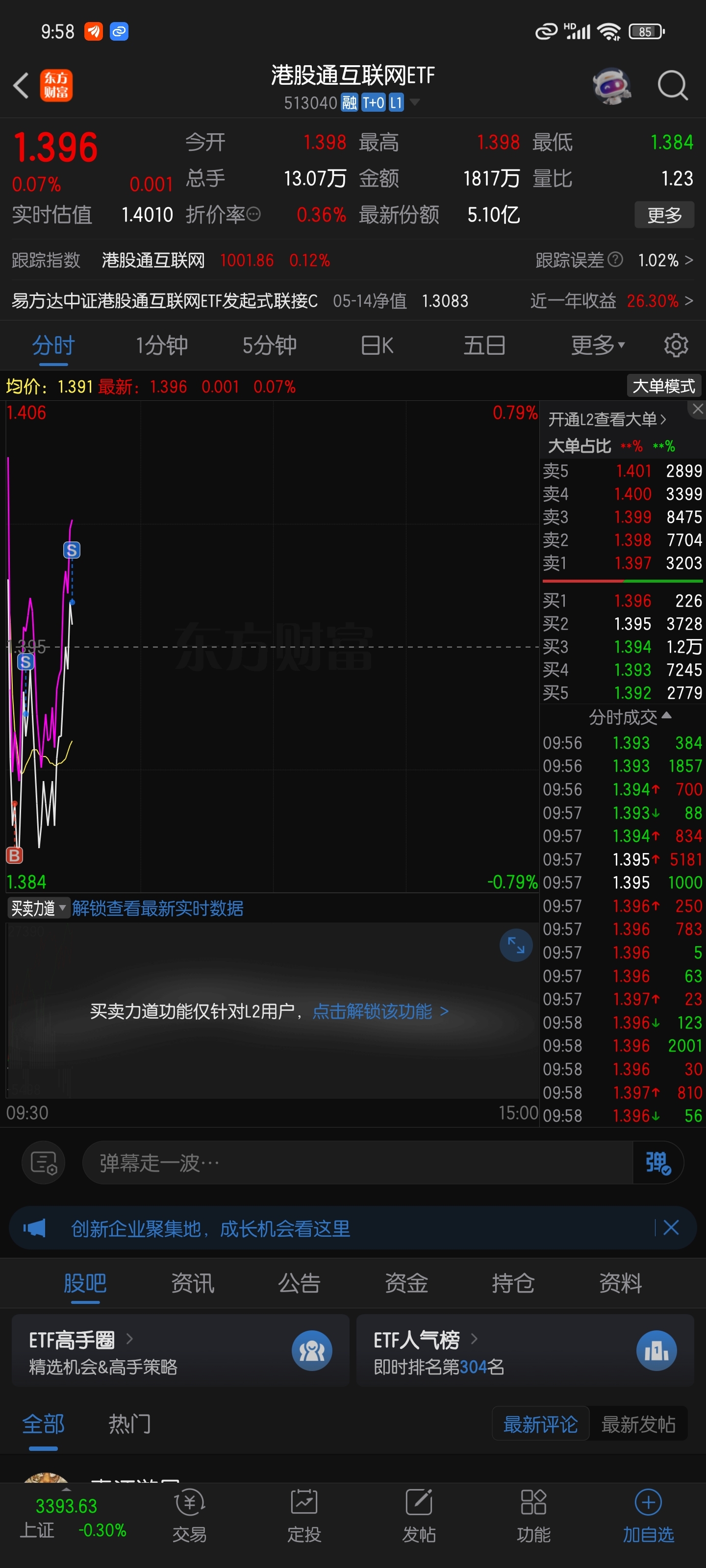The image size is (706, 1568).
Task: Open the 资料 tab
Action: [x=620, y=1283]
